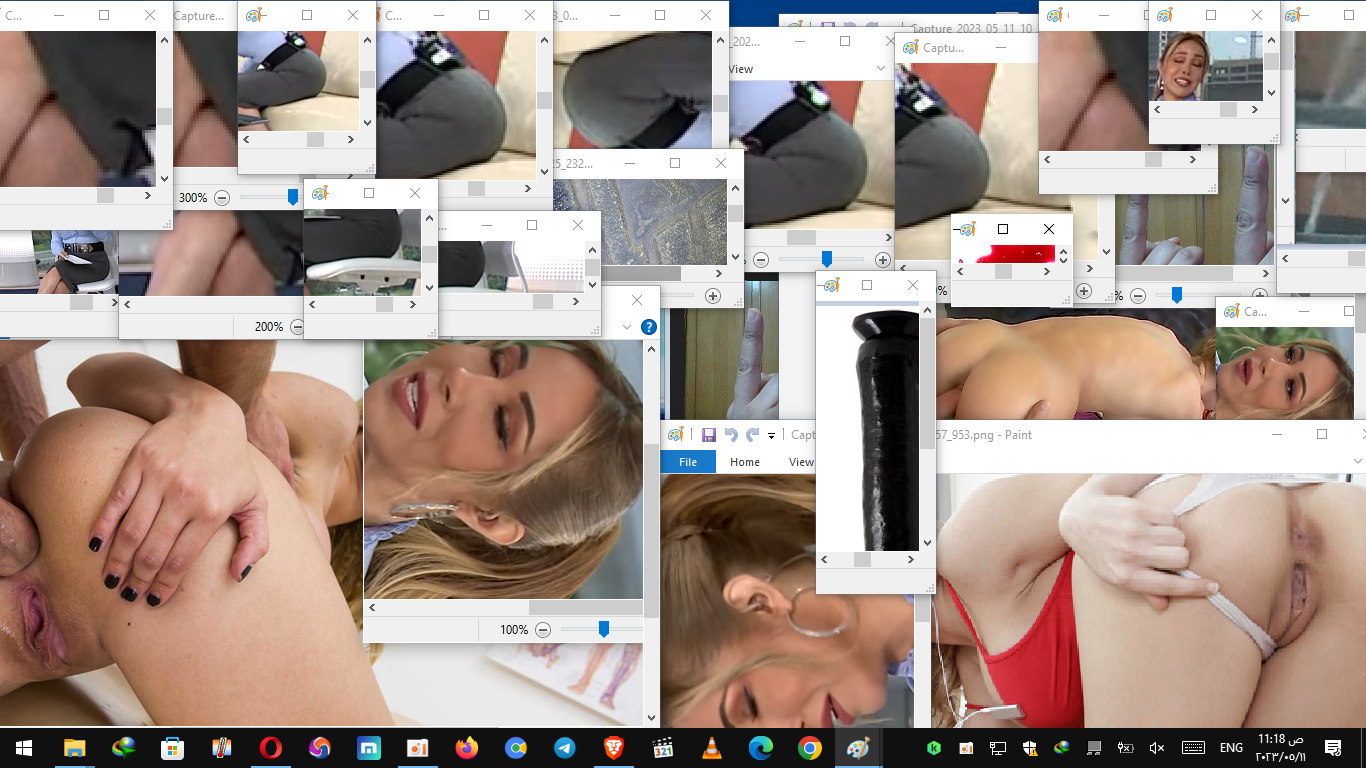Open the File menu in Paint

point(688,462)
